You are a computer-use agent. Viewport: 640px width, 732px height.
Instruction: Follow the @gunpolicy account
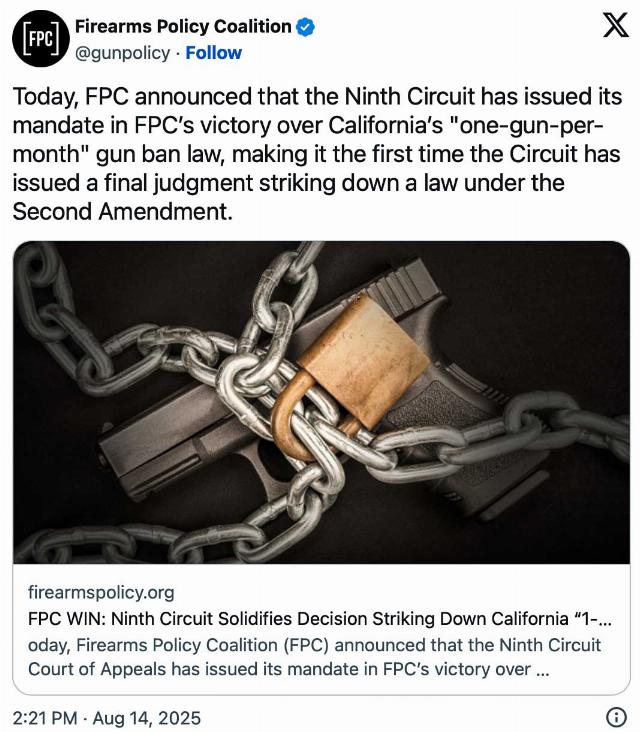click(214, 53)
